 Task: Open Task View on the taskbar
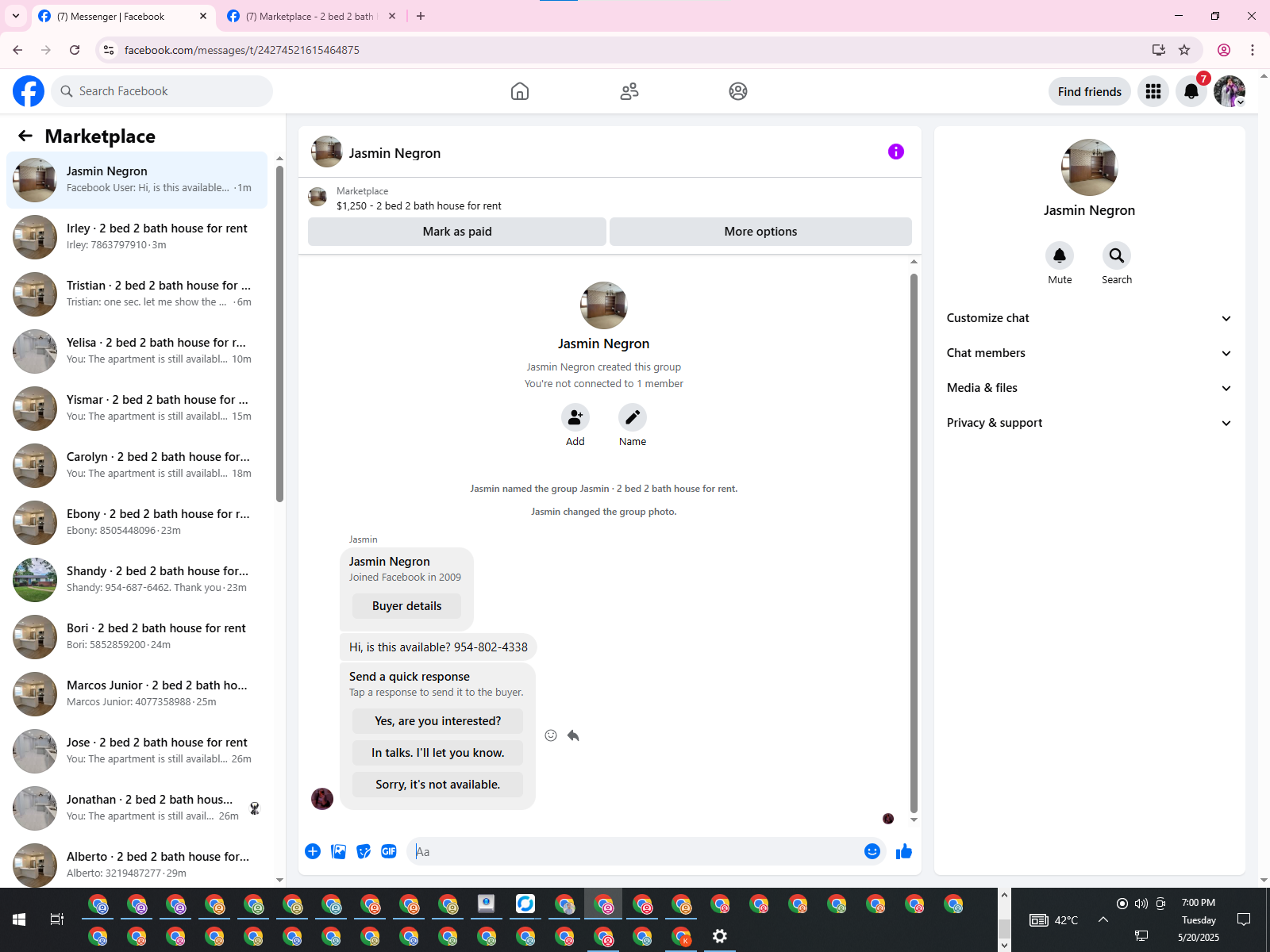point(56,919)
